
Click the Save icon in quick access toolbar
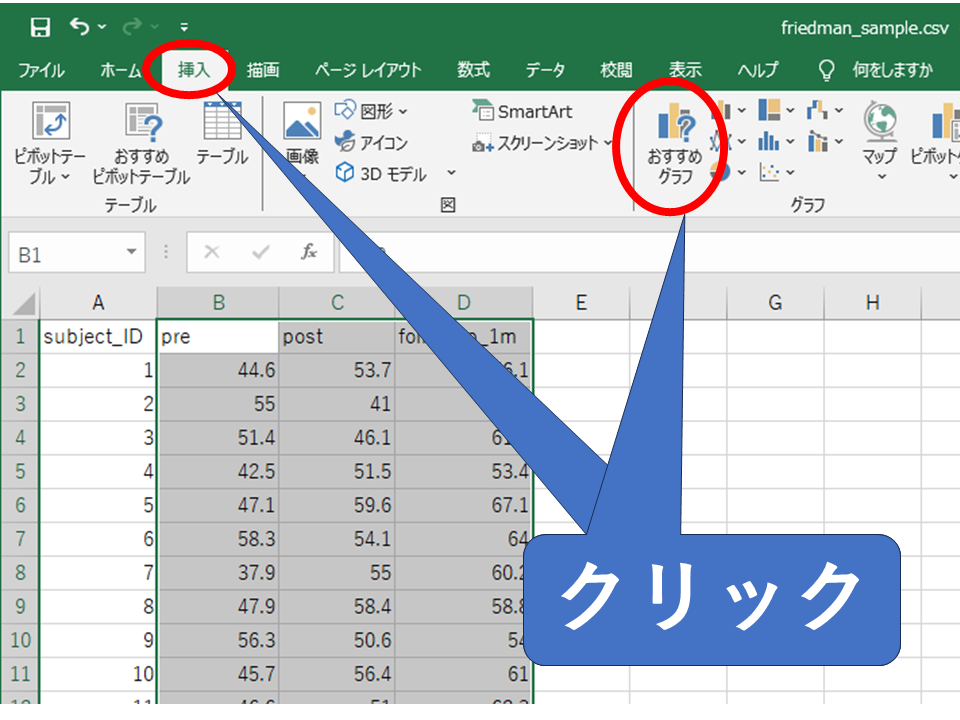40,28
